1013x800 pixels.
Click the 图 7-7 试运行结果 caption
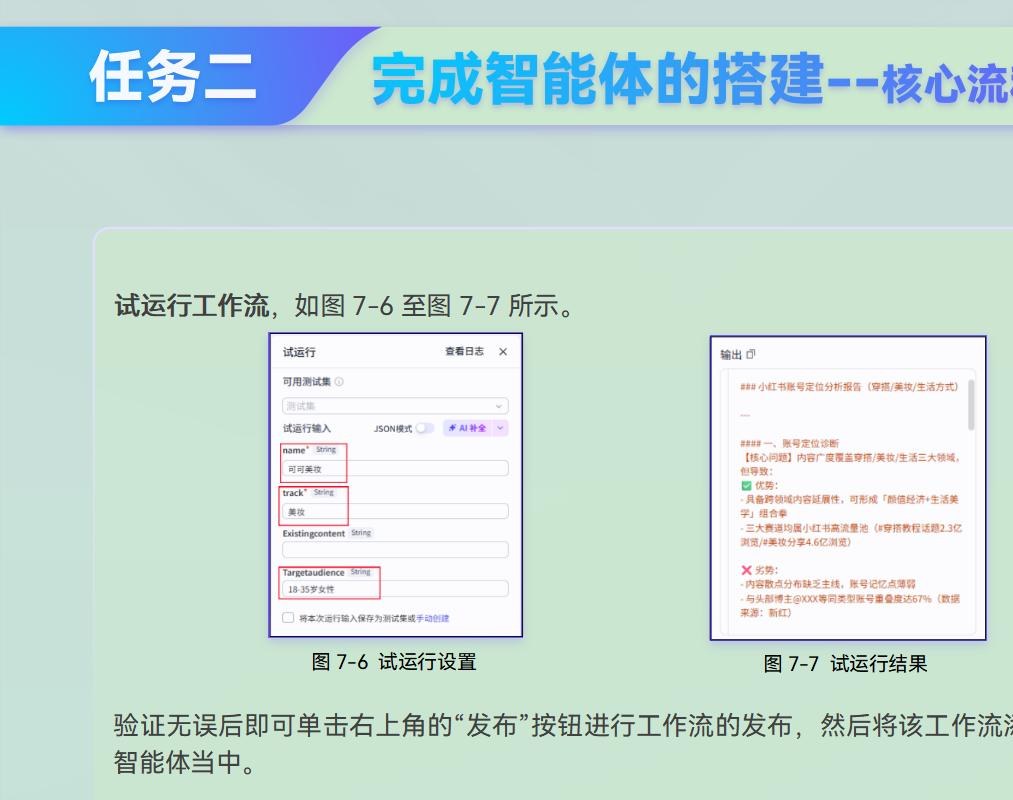point(845,663)
